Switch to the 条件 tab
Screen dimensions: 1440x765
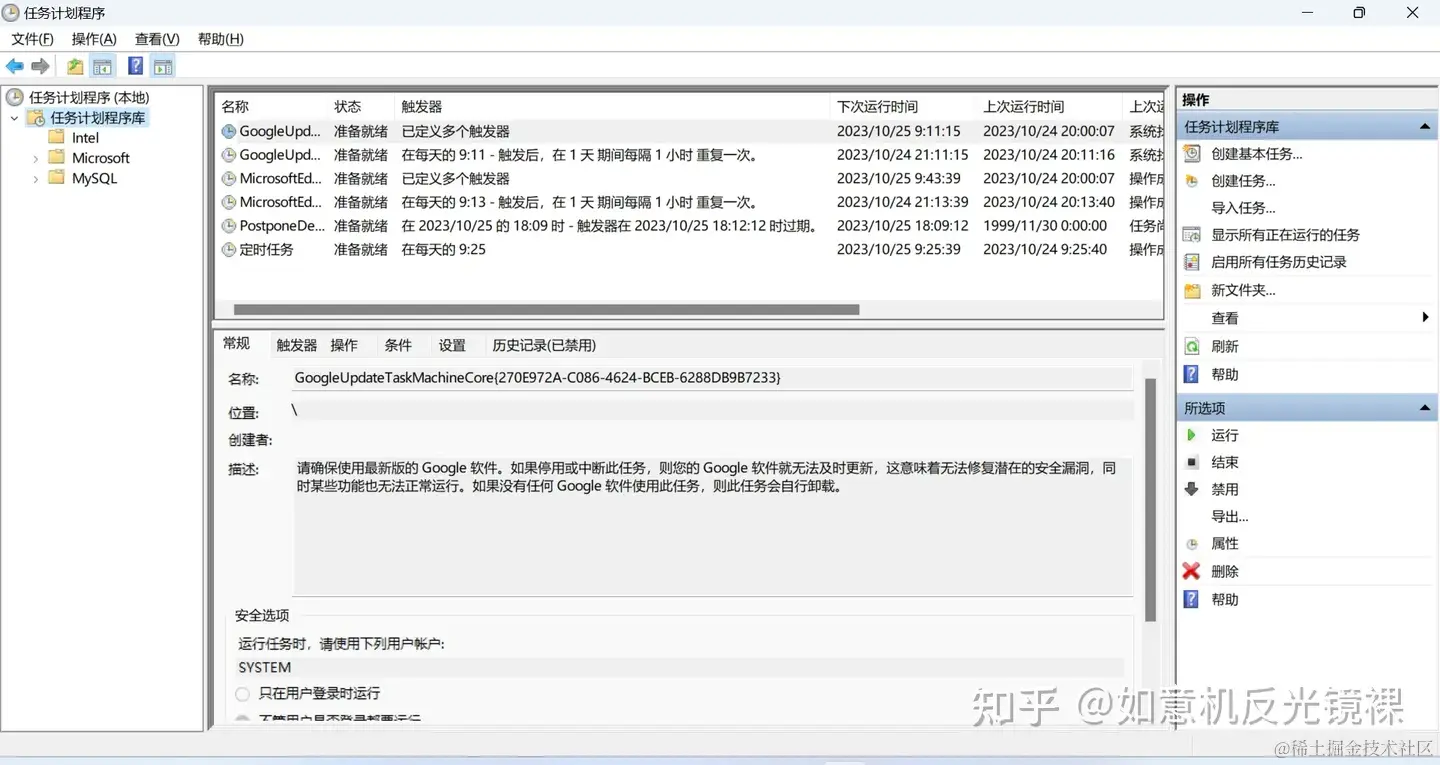398,345
